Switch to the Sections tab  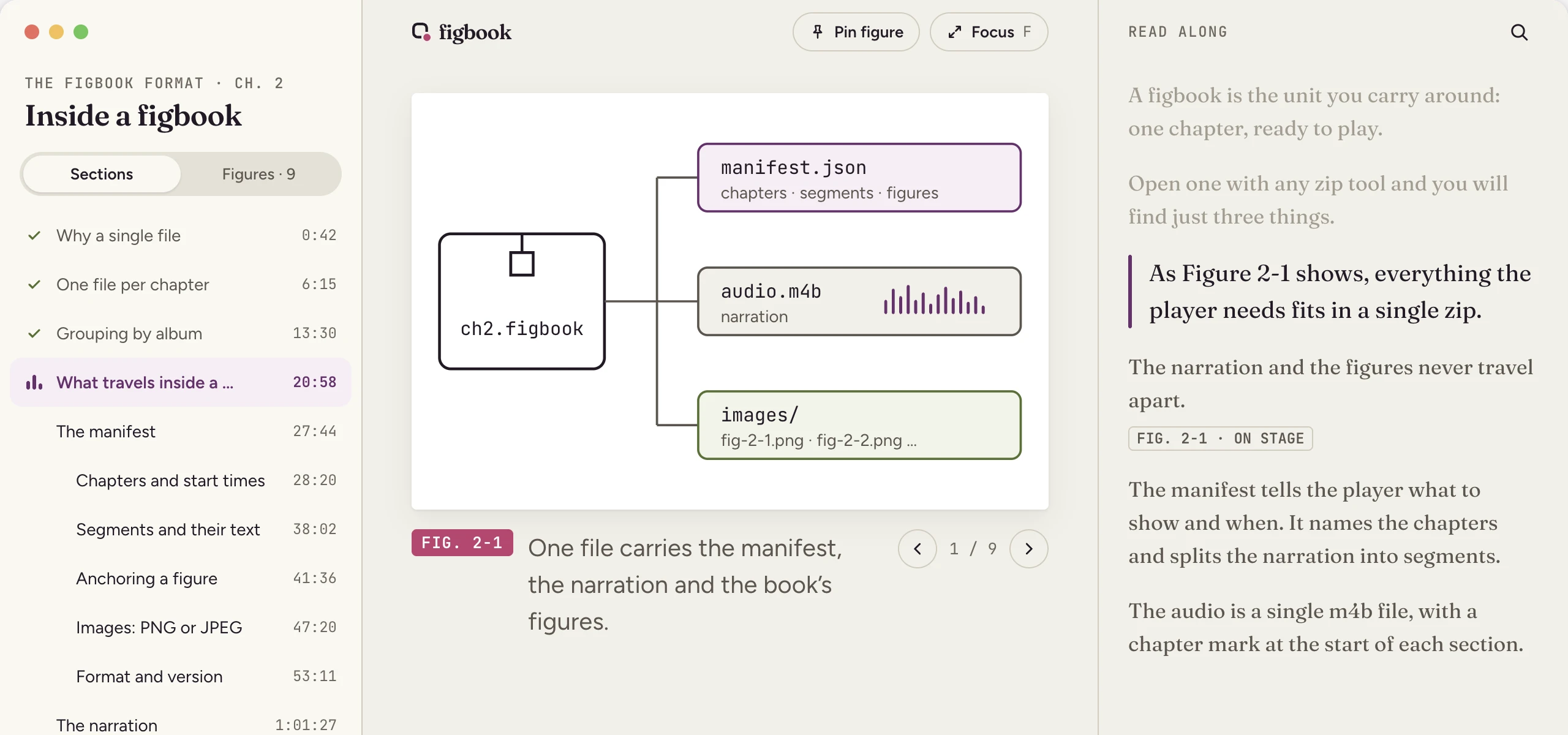102,174
